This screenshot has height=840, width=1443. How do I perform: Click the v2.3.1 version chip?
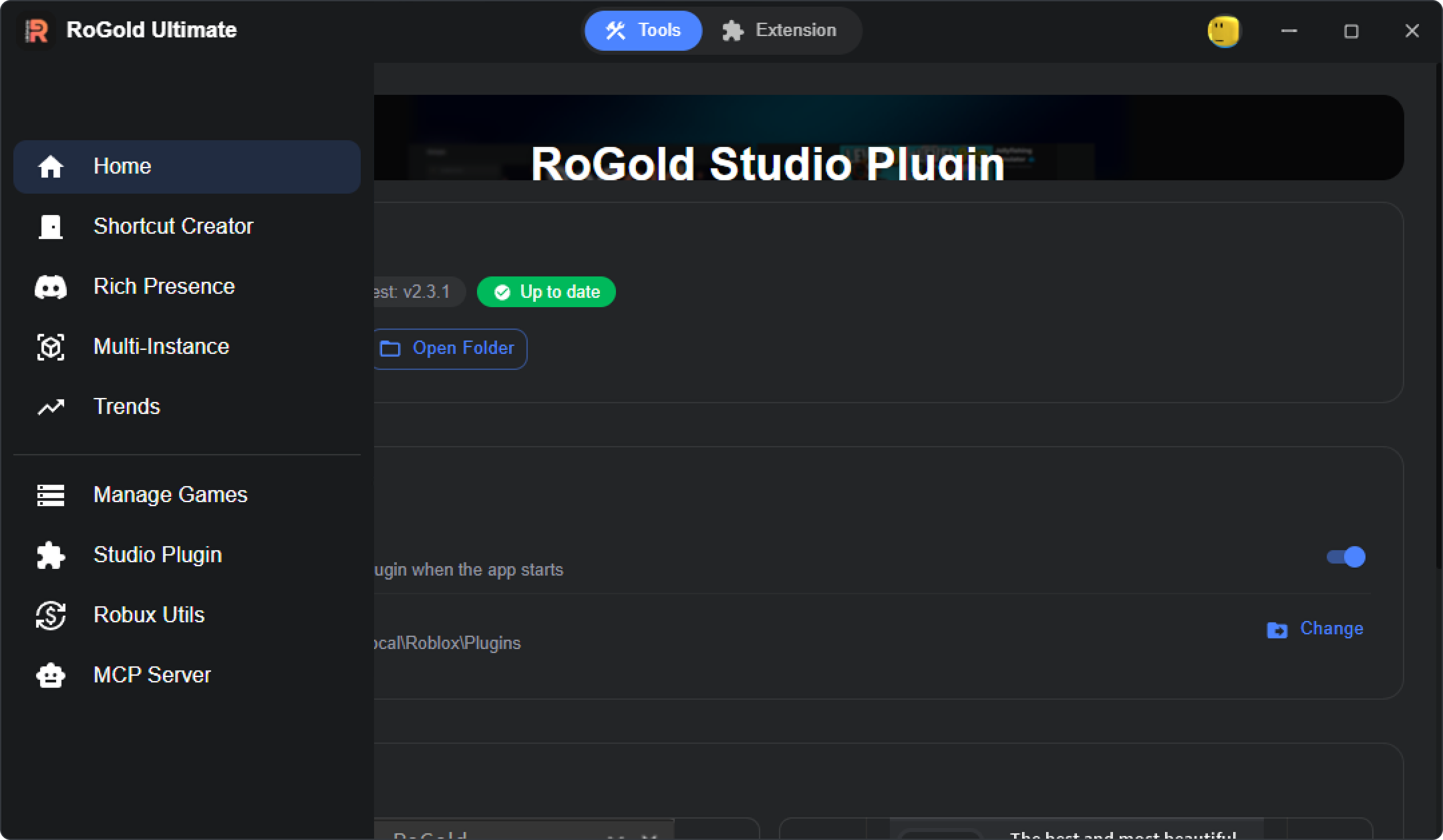pos(420,292)
